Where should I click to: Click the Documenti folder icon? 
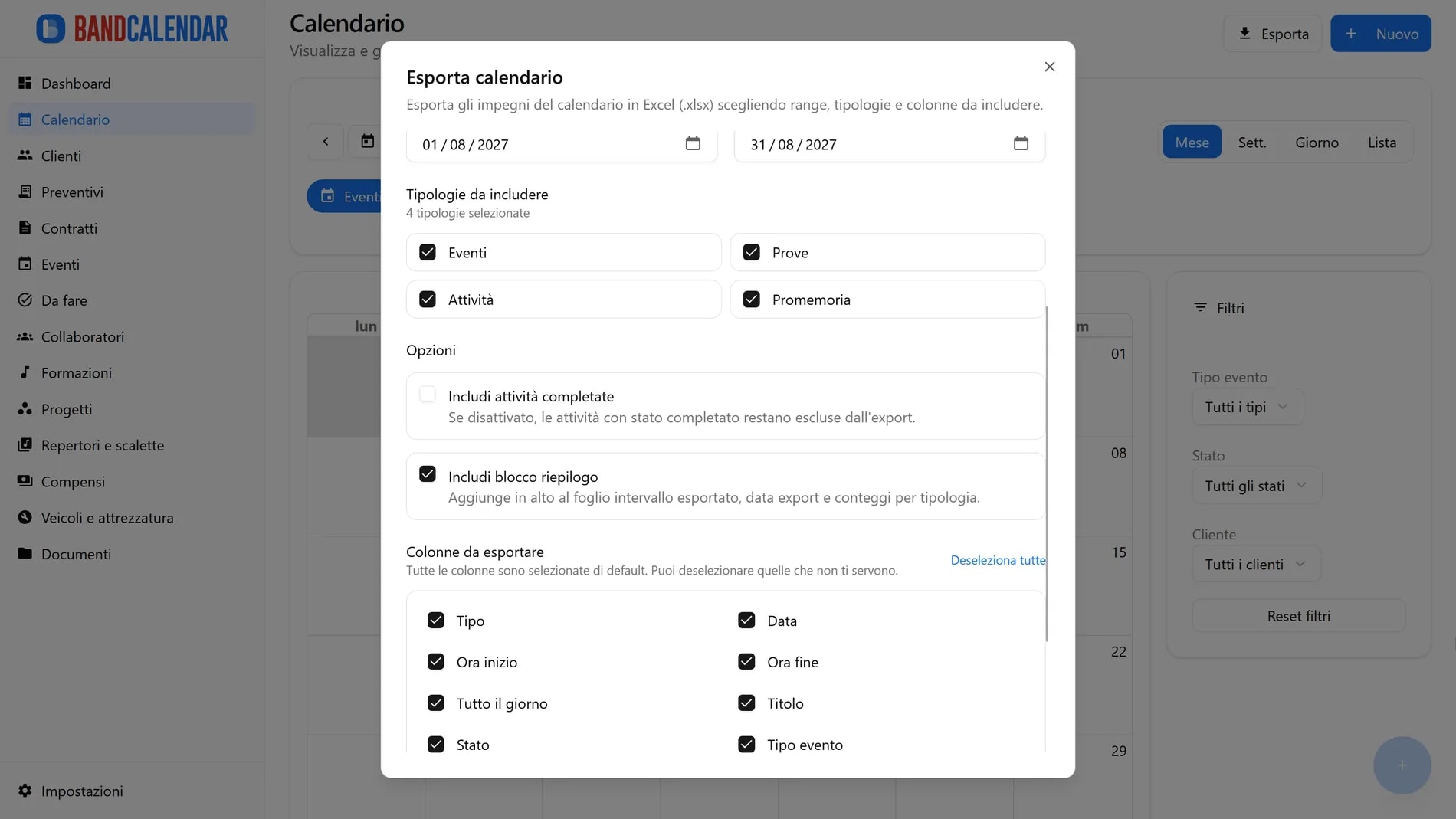point(25,553)
